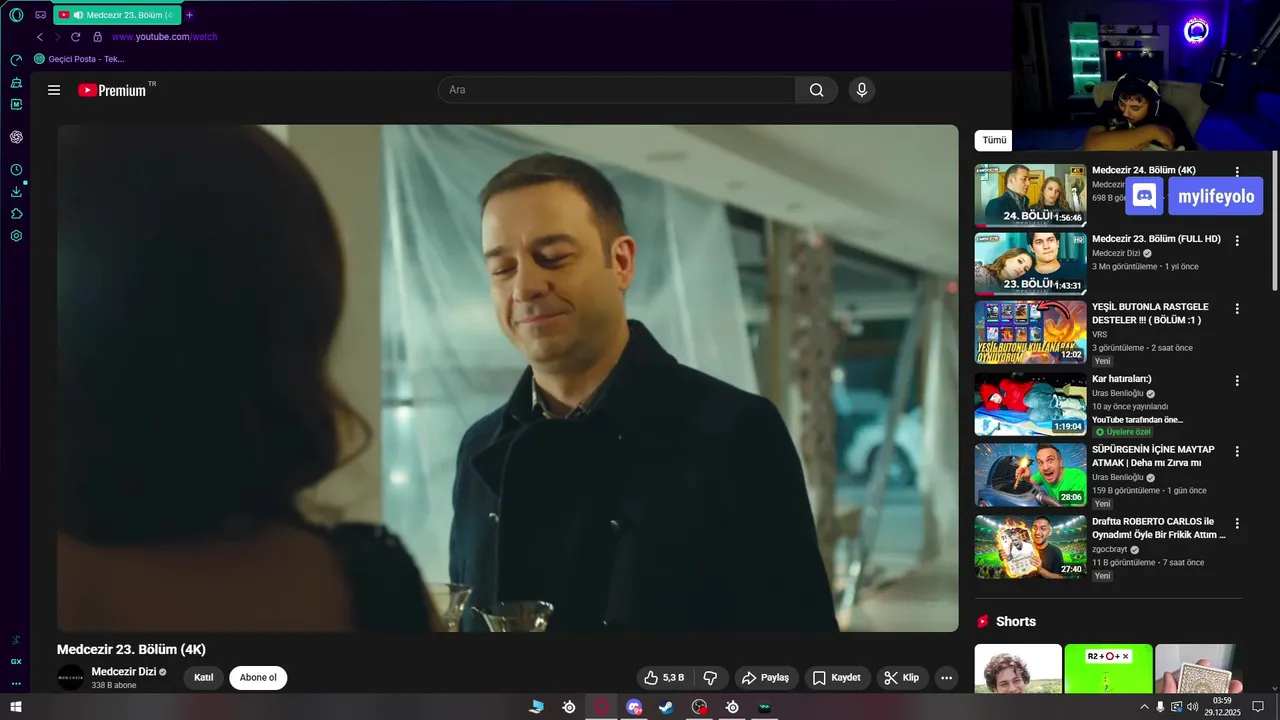Open Settings gear icon in sidebar
1280x720 pixels.
pos(16,236)
